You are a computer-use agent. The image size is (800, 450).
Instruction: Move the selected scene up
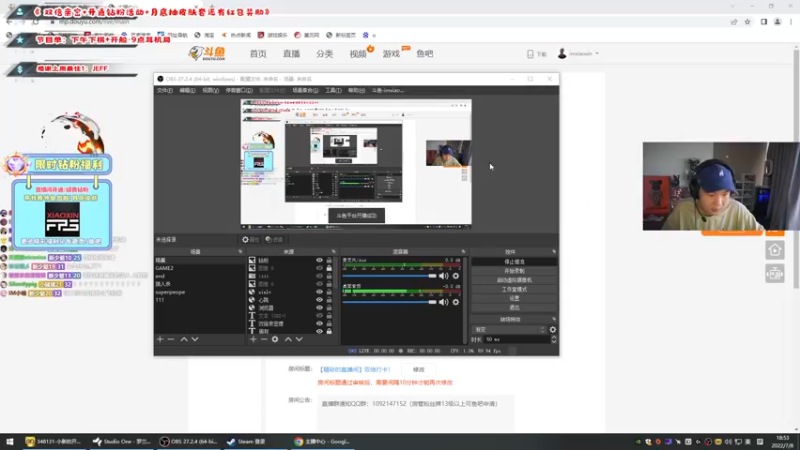184,339
